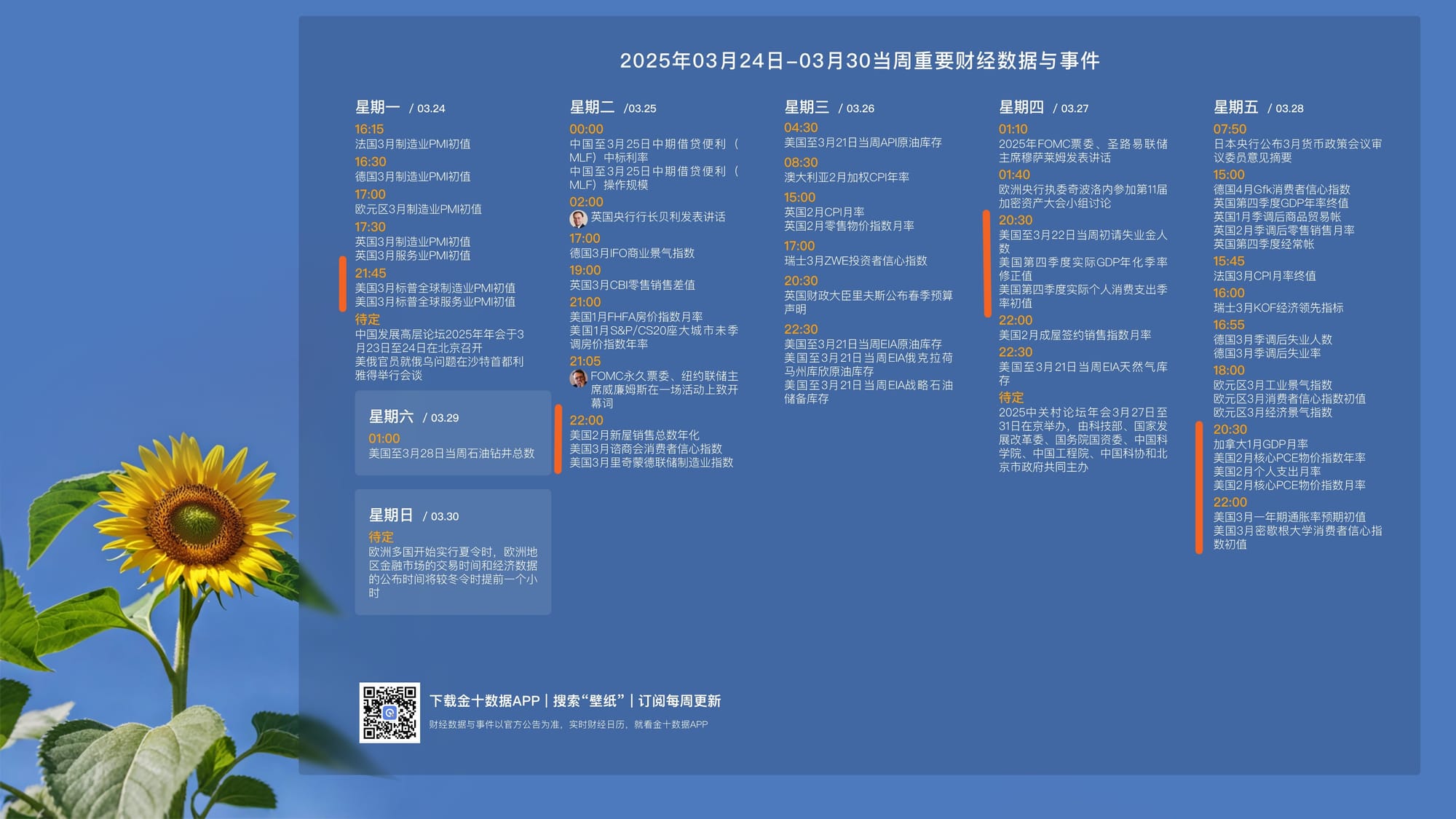Screen dimensions: 1456x819
Task: Click the Monday 待定 label
Action: click(368, 320)
